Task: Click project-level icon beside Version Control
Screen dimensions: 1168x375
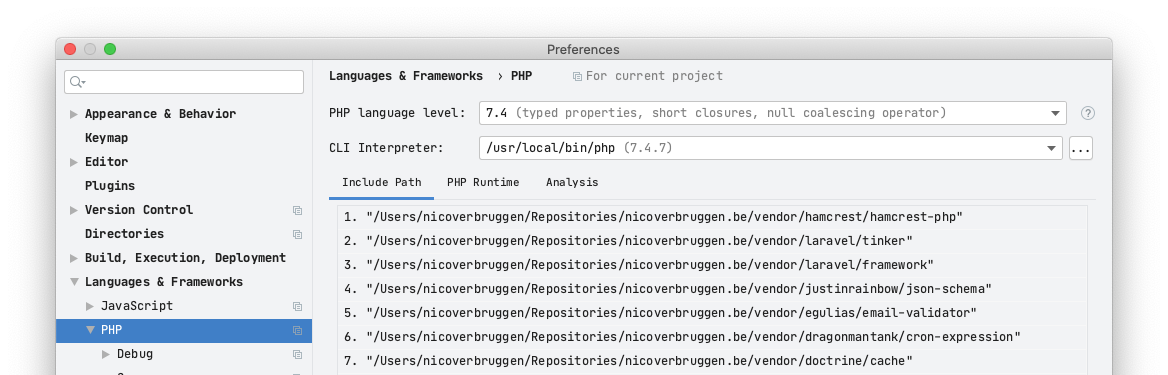Action: 297,210
